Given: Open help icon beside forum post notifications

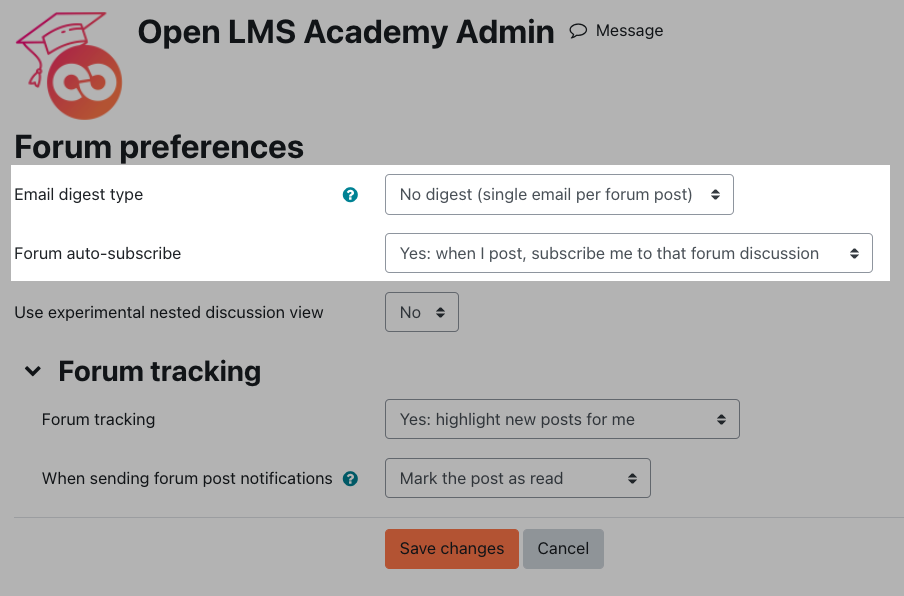Looking at the screenshot, I should [350, 478].
